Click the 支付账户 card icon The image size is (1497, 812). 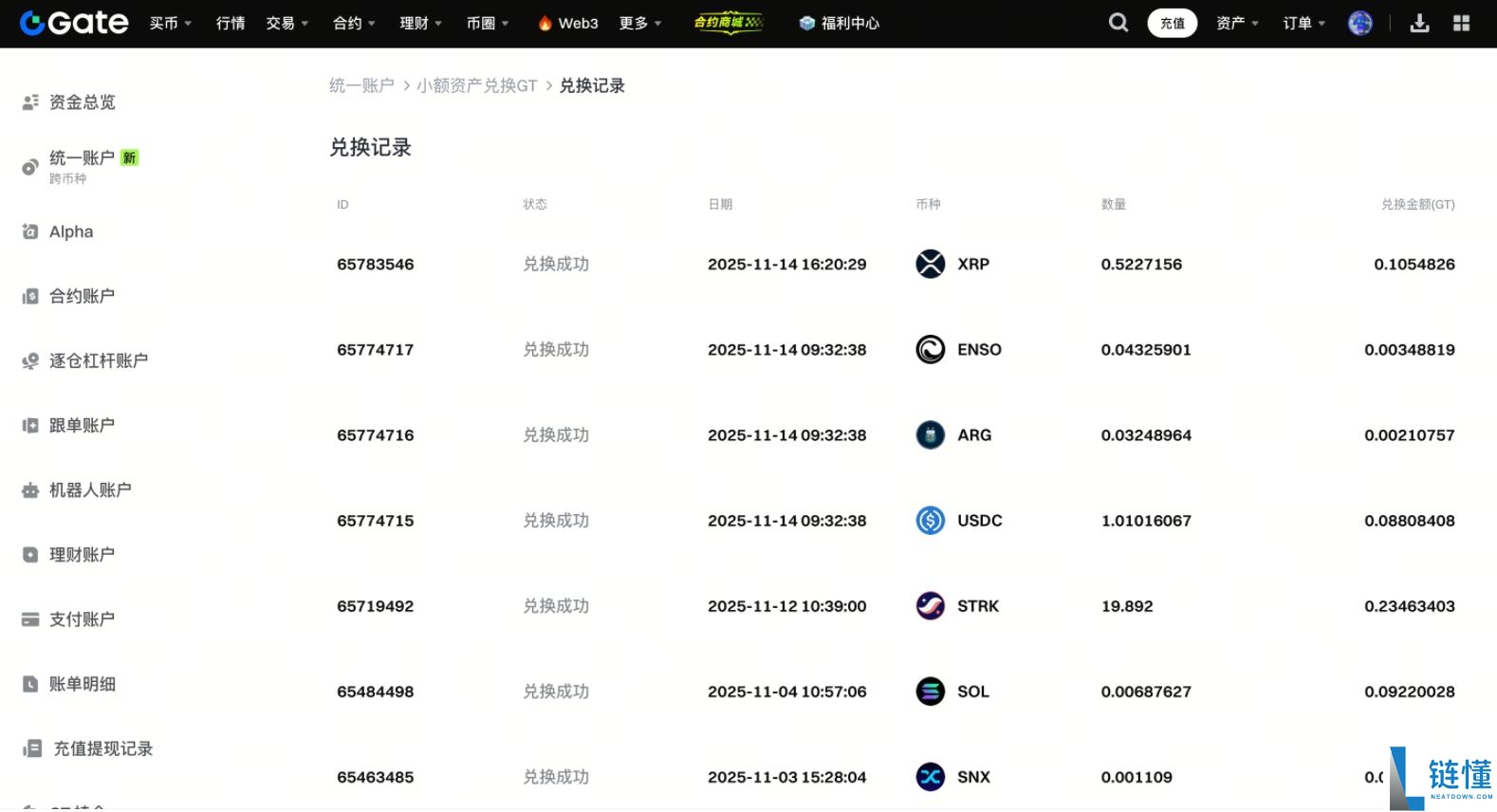[x=30, y=618]
